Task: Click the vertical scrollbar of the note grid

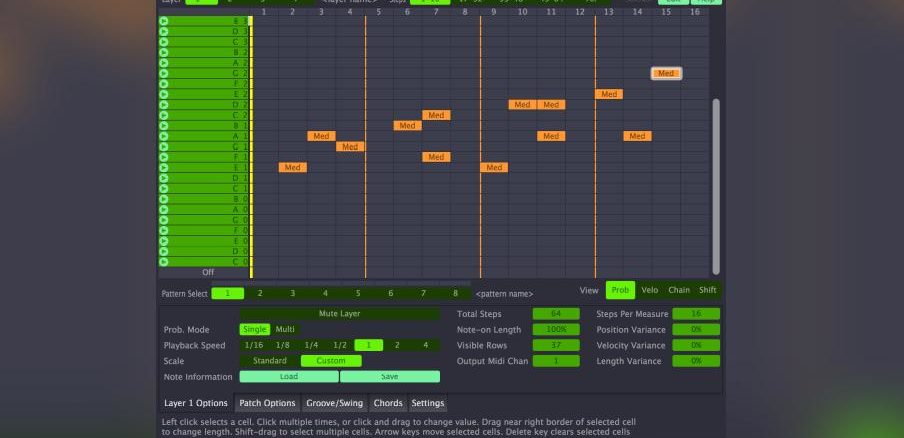Action: [716, 186]
